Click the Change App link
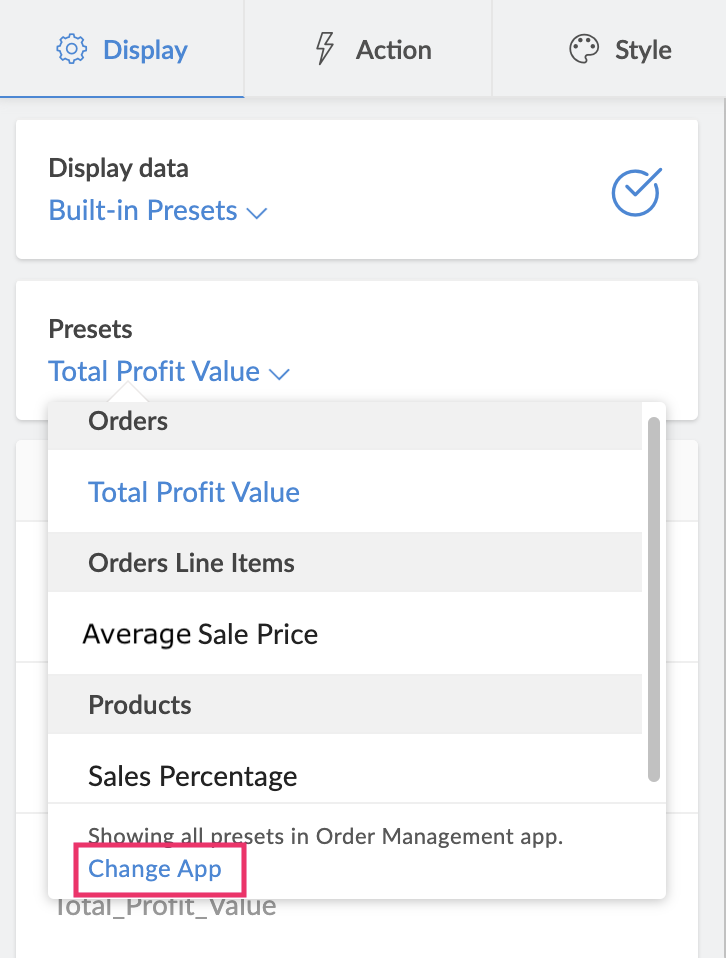Screen dimensions: 726x958 point(155,869)
